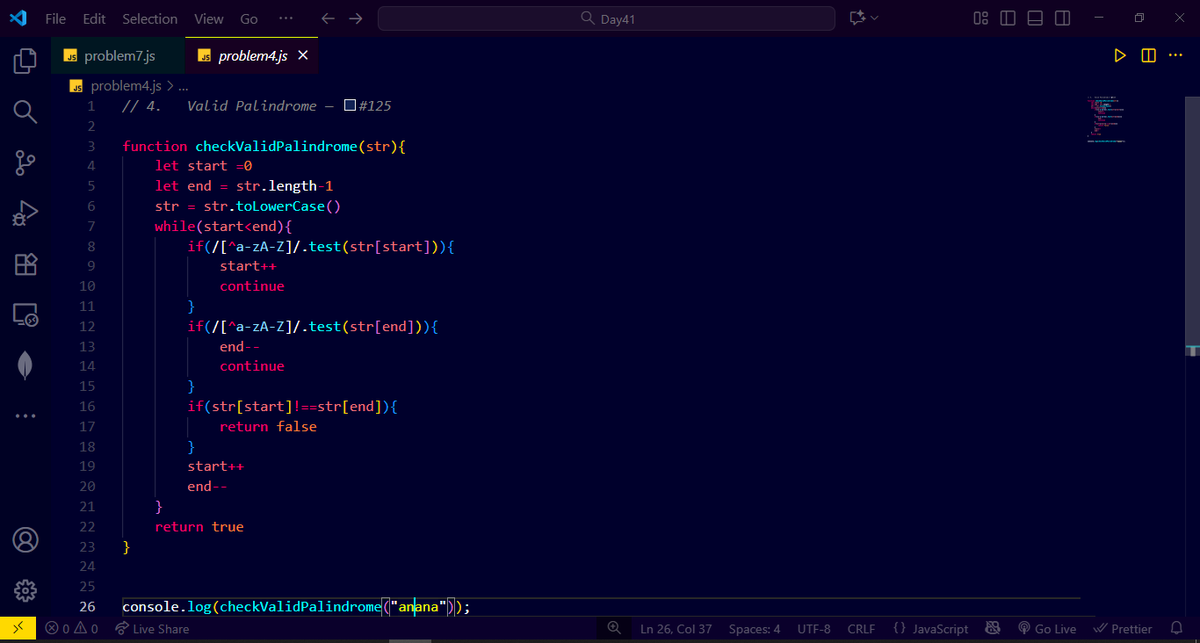This screenshot has width=1200, height=643.
Task: Toggle the secondary side bar
Action: (1062, 18)
